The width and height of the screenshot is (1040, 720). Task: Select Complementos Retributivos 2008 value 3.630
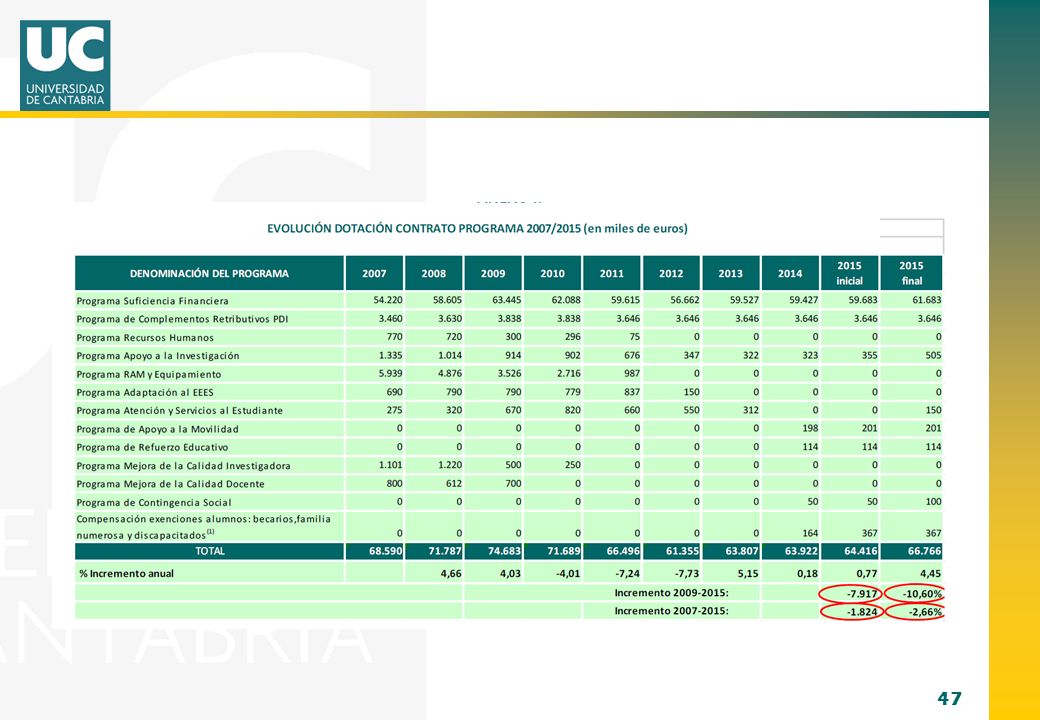point(450,318)
